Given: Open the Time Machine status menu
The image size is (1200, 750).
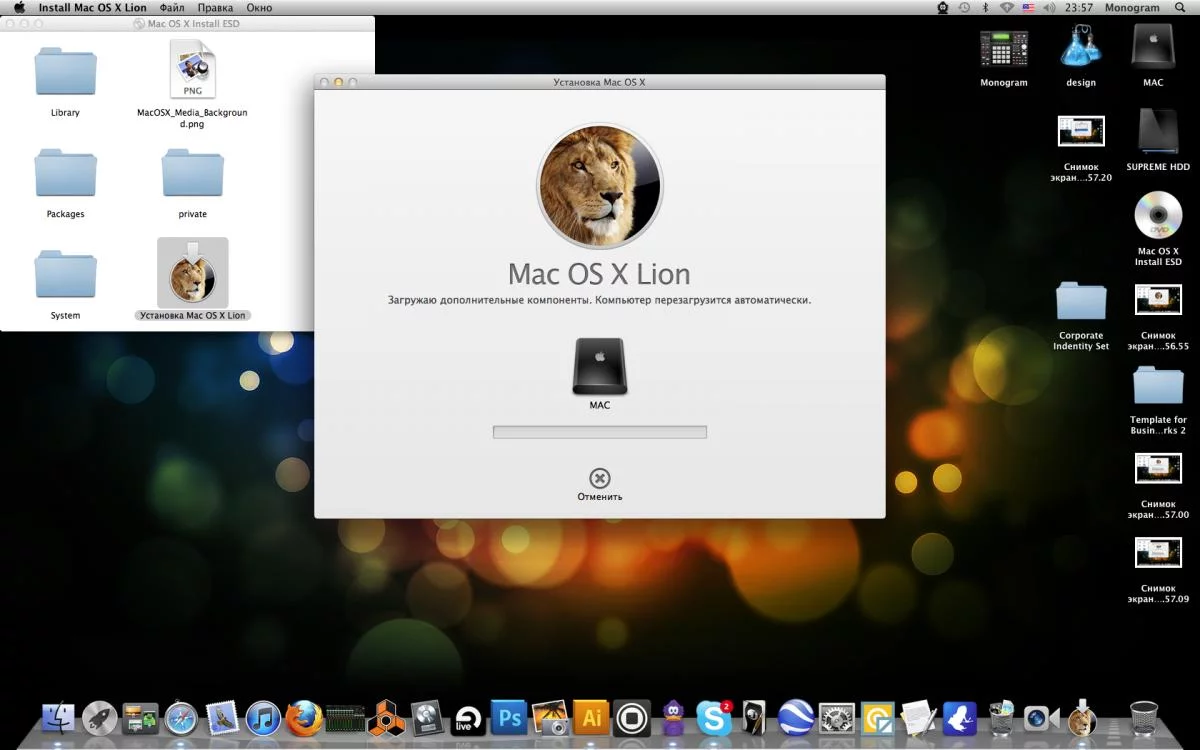Looking at the screenshot, I should 964,8.
